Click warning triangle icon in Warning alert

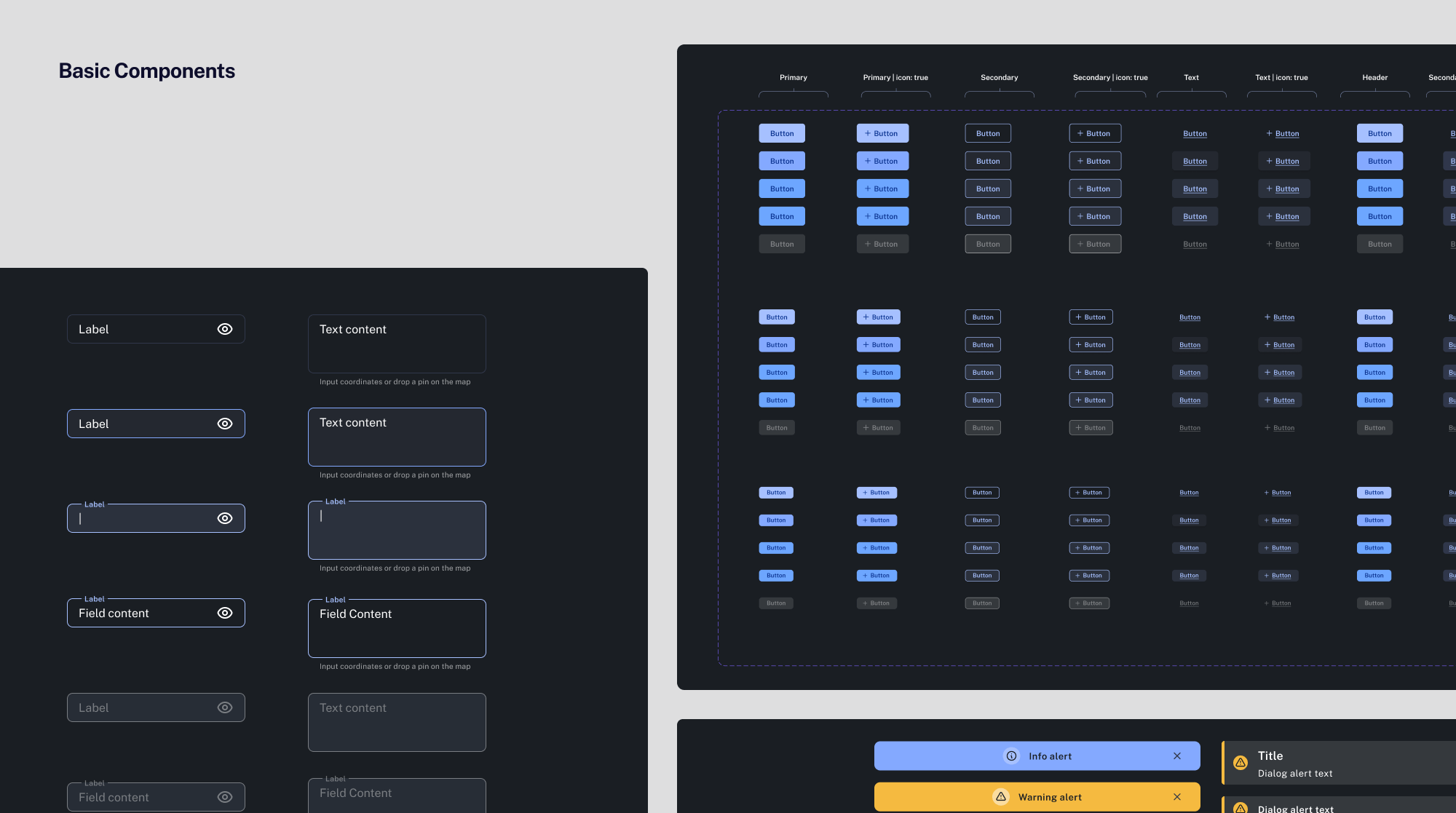(1001, 797)
